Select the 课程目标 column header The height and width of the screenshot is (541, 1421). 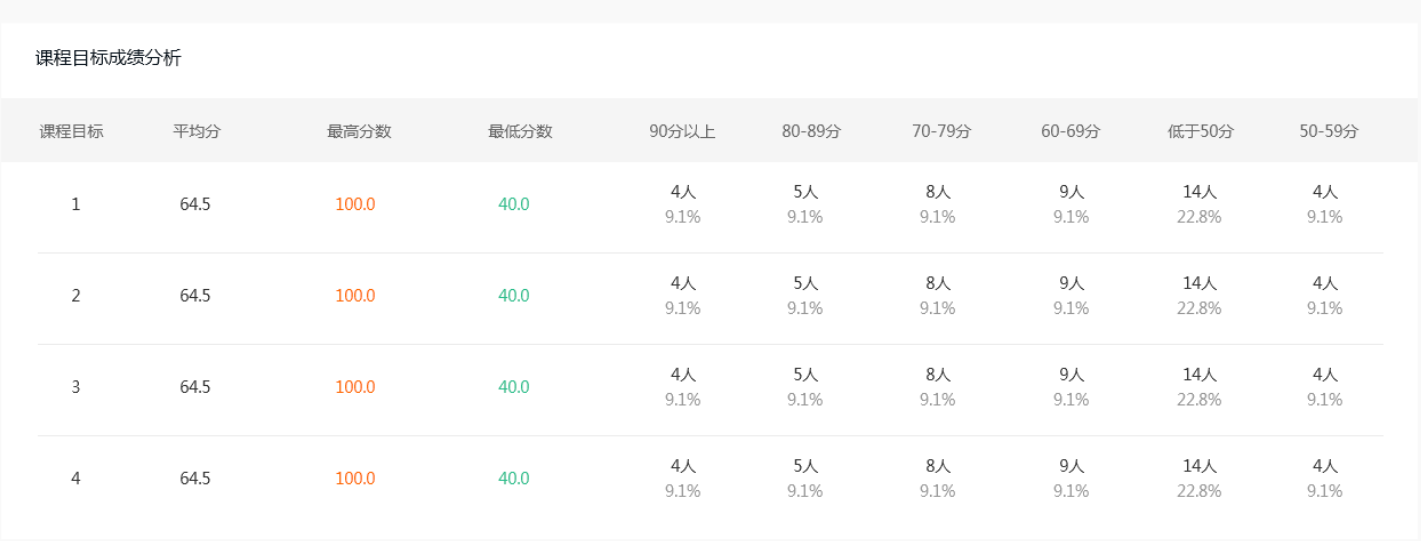71,131
